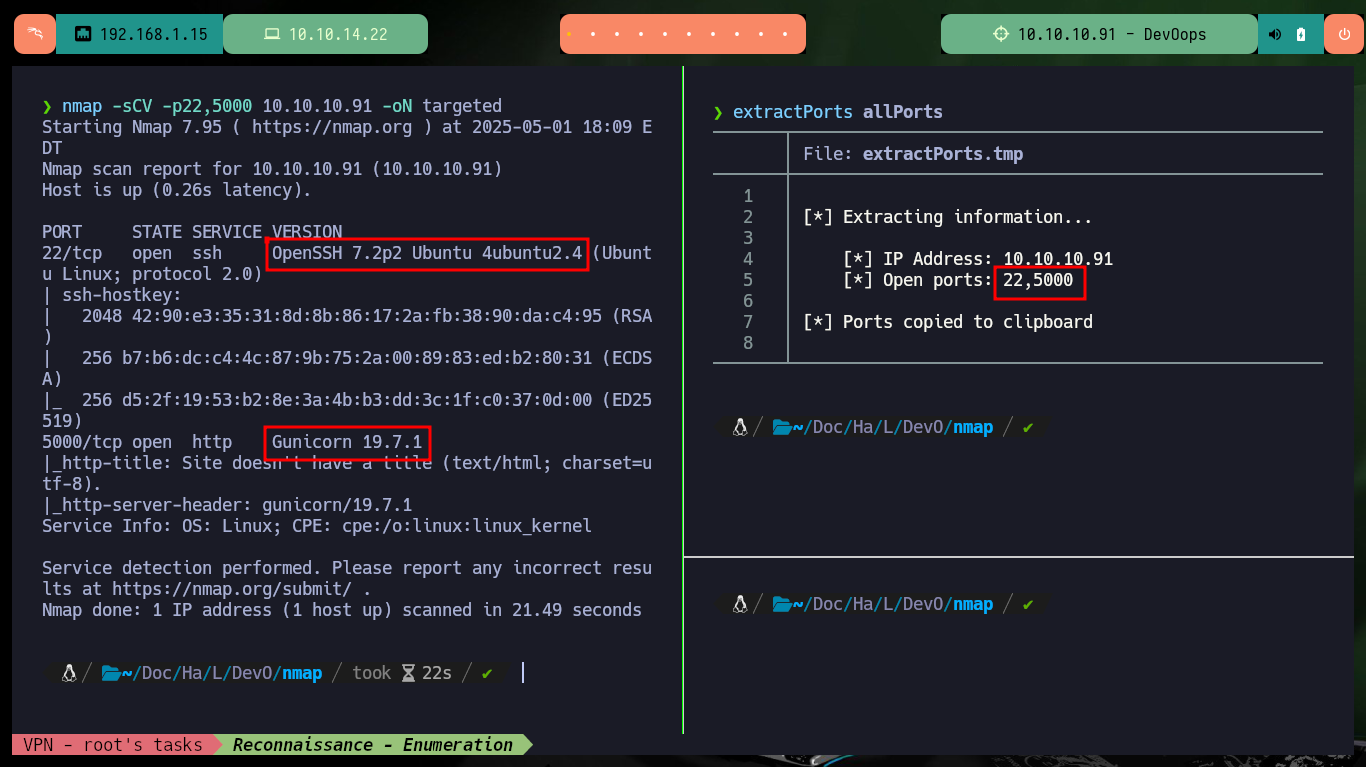
Task: Click "nmap" directory in left pane prompt
Action: pos(302,673)
